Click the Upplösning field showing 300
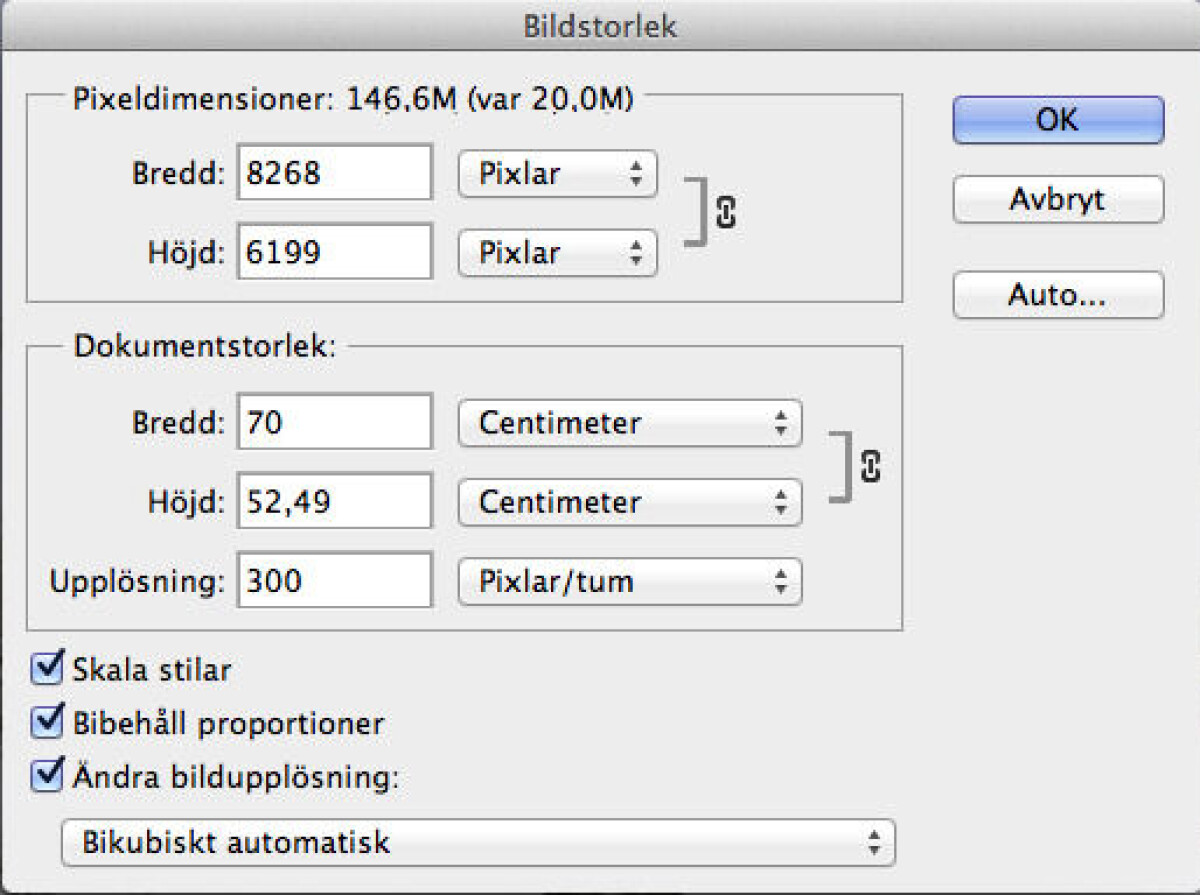The image size is (1200, 895). tap(335, 580)
